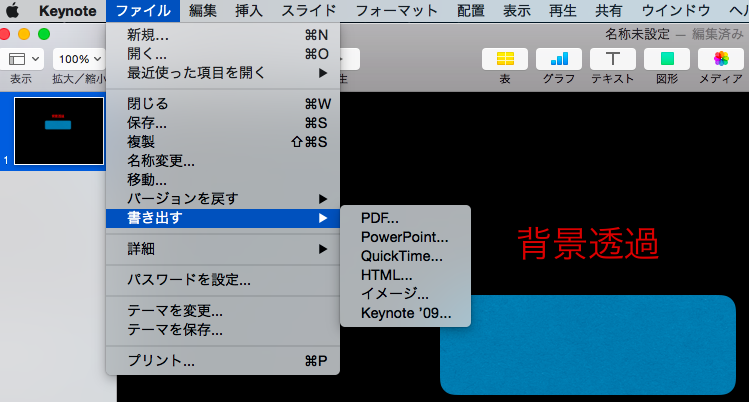Open the Media (メディア) toolbar icon
Screen dimensions: 749x402
pyautogui.click(x=720, y=58)
